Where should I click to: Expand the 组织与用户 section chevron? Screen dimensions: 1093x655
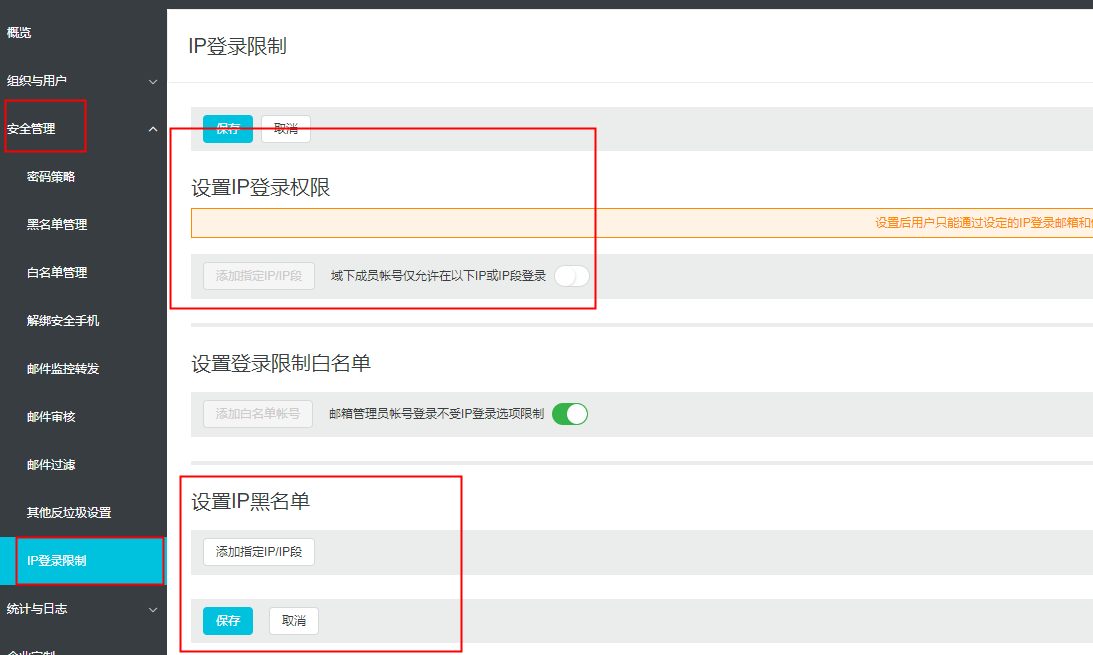pos(153,81)
